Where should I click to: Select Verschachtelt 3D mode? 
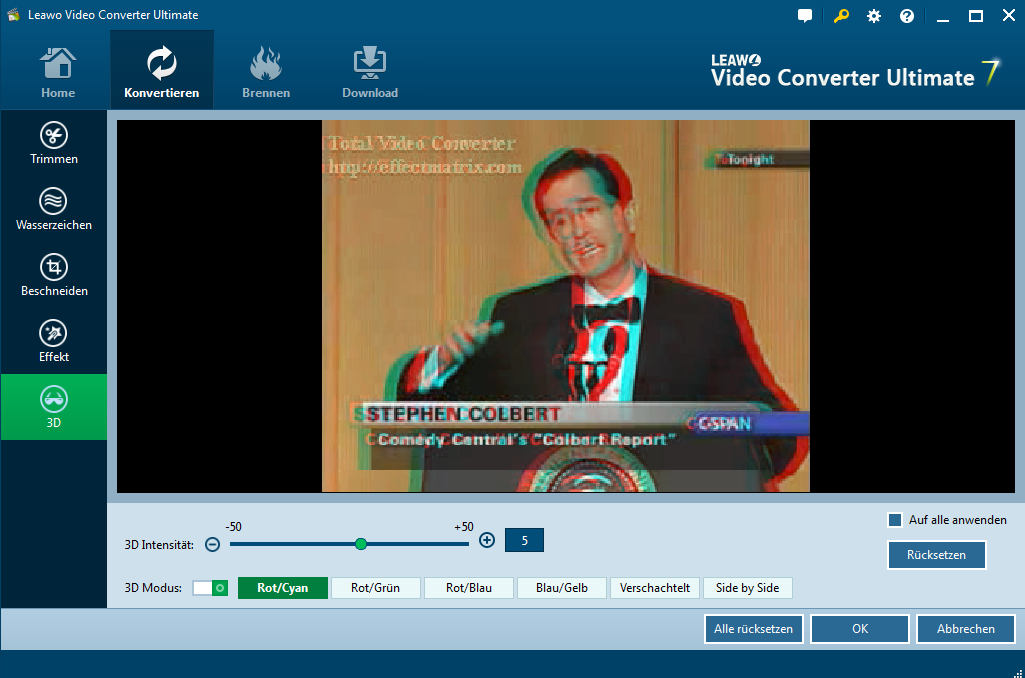(x=654, y=588)
